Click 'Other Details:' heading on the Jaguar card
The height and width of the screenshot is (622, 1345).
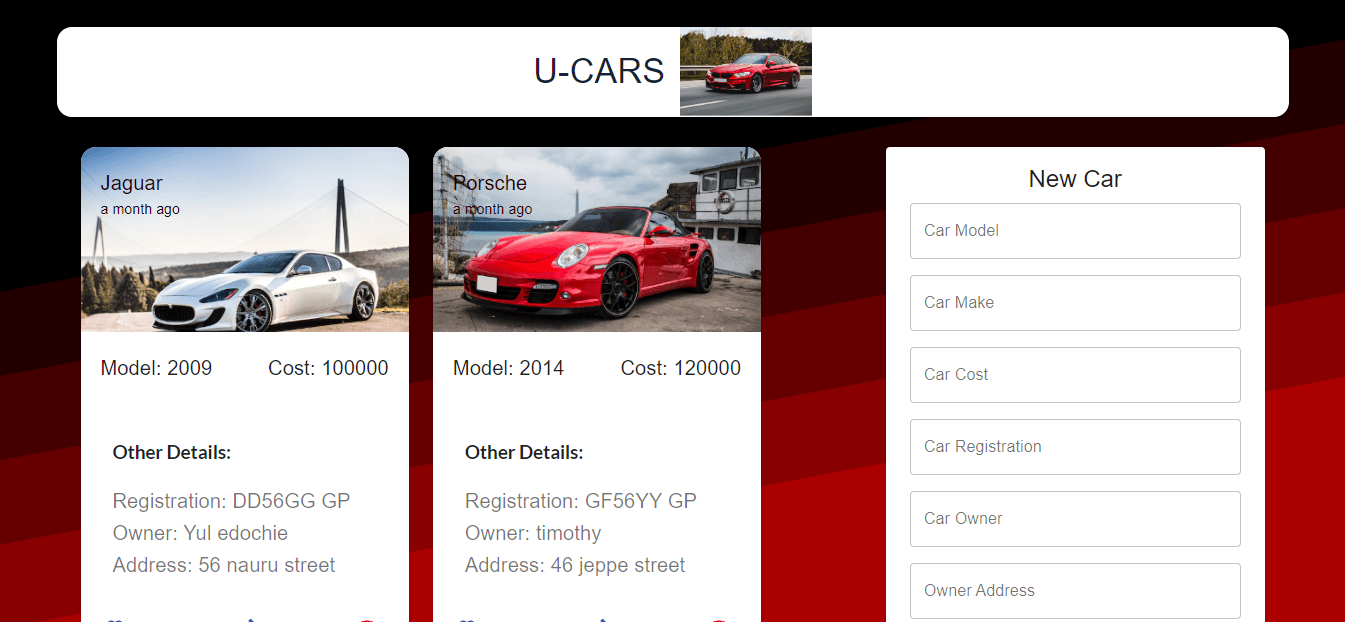pos(172,452)
